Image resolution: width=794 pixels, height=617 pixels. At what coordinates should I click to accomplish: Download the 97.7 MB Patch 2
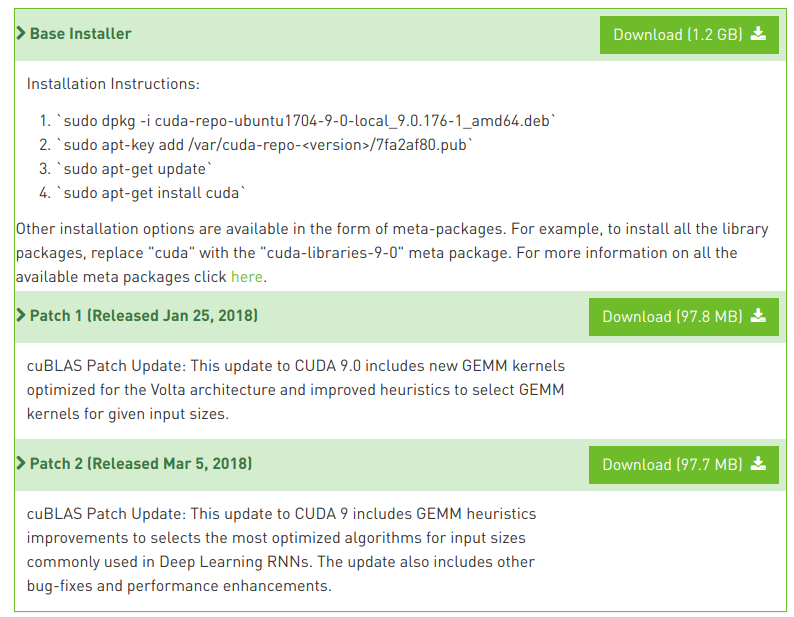[x=672, y=465]
